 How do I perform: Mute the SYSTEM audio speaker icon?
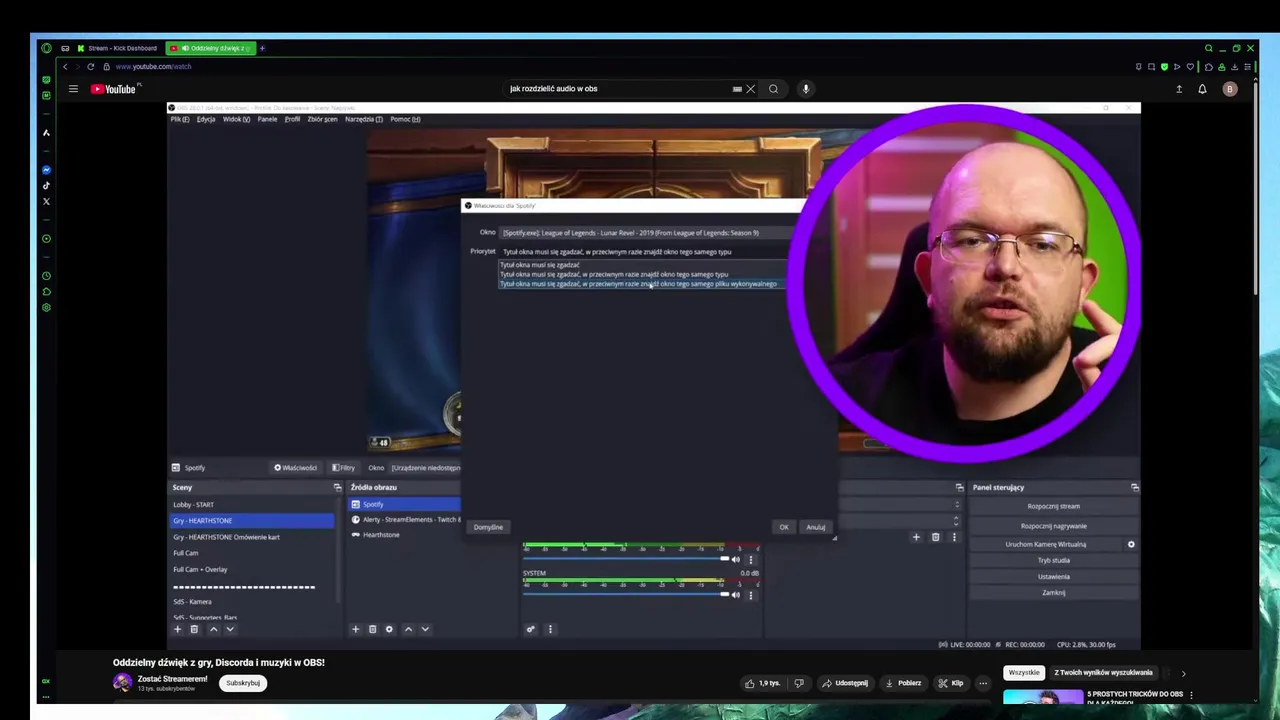[x=736, y=595]
